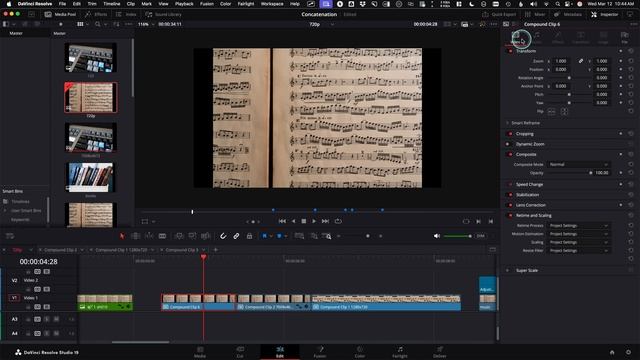Click the Replace Clip toolbar icon
640x360 pixels.
click(x=206, y=236)
